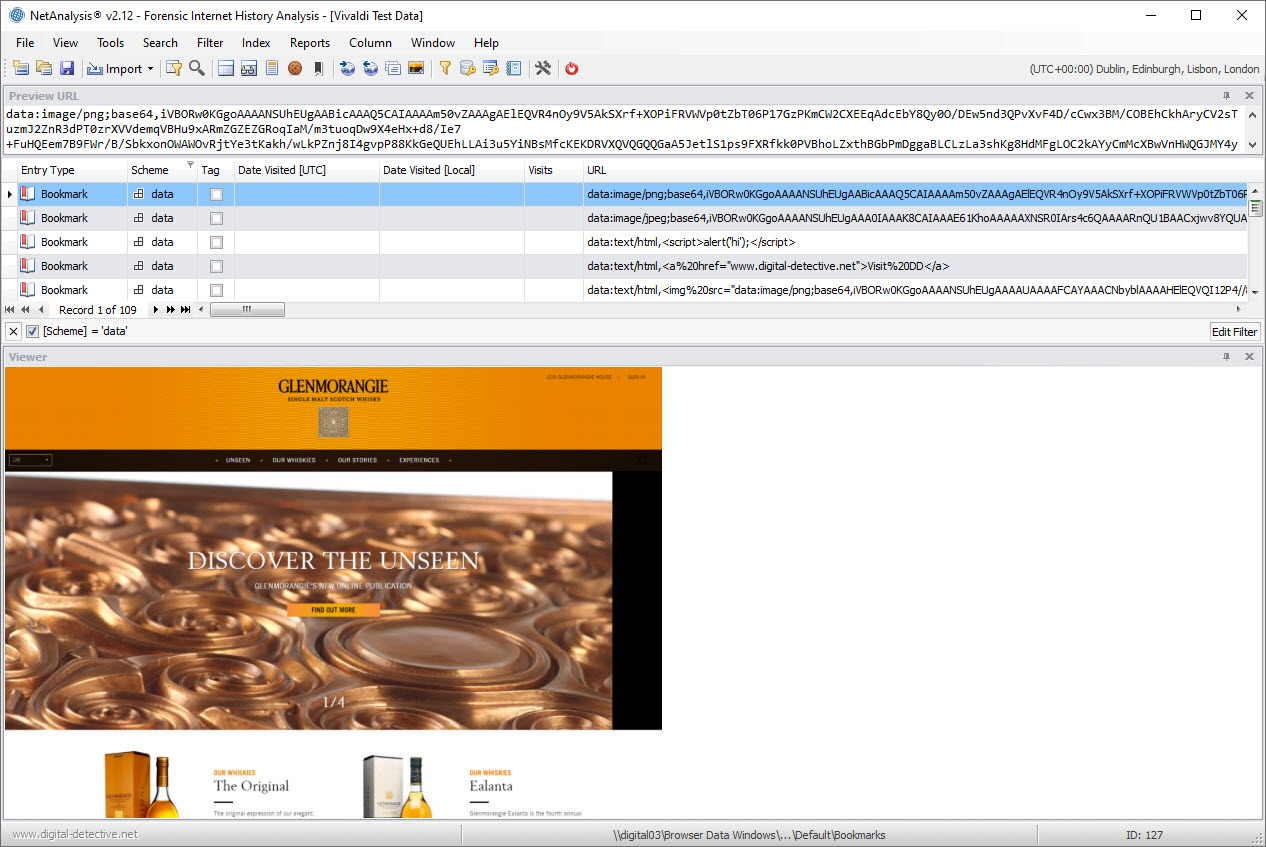The image size is (1266, 847).
Task: Open the Reports menu
Action: coord(310,43)
